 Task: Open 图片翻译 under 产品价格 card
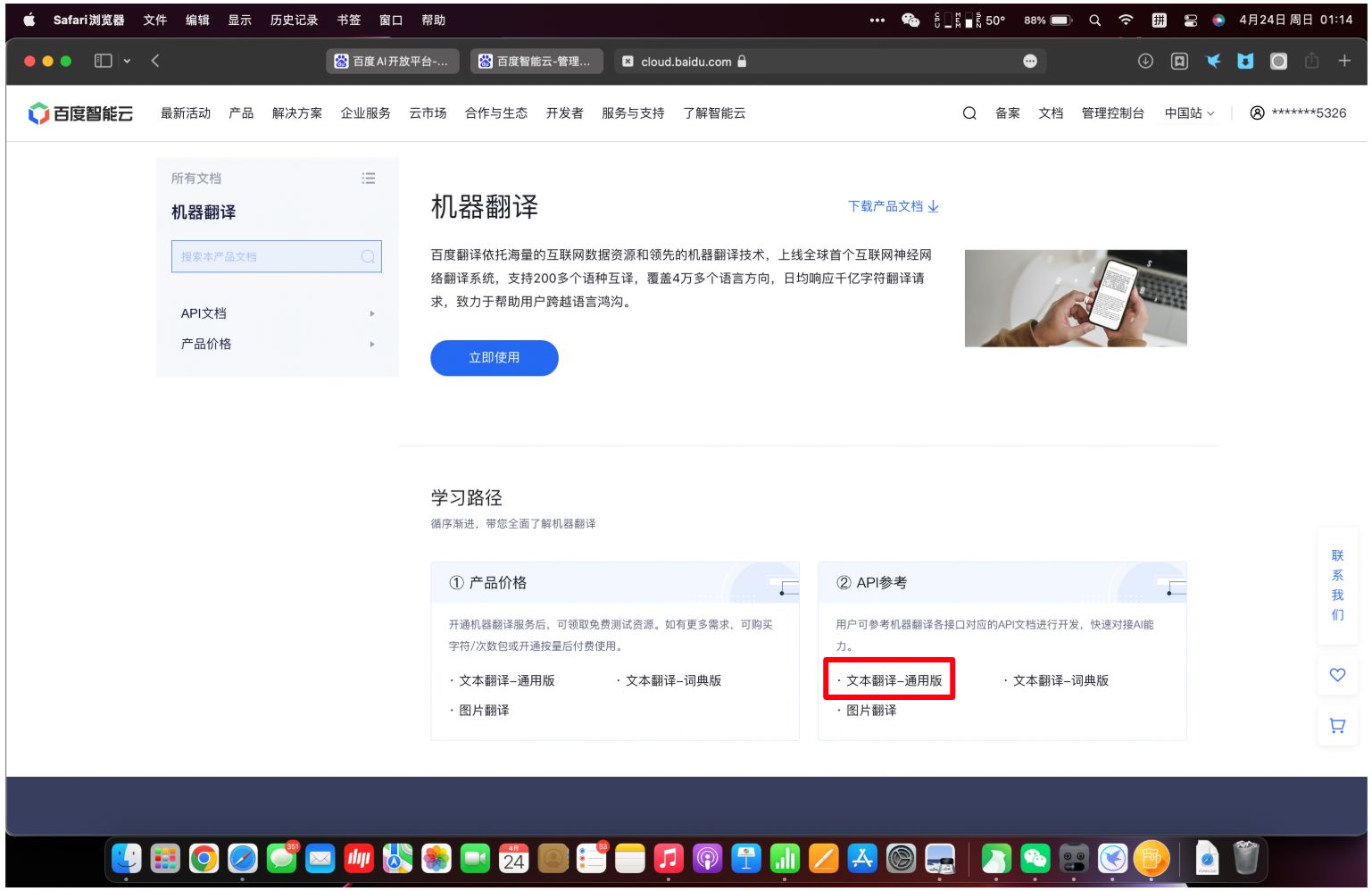pos(484,711)
